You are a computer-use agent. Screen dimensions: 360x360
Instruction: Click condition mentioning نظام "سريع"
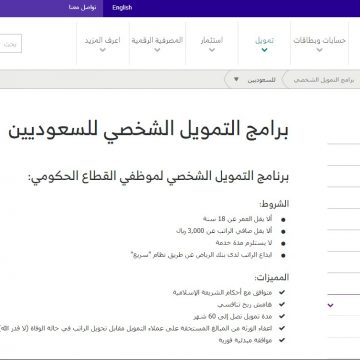[201, 255]
